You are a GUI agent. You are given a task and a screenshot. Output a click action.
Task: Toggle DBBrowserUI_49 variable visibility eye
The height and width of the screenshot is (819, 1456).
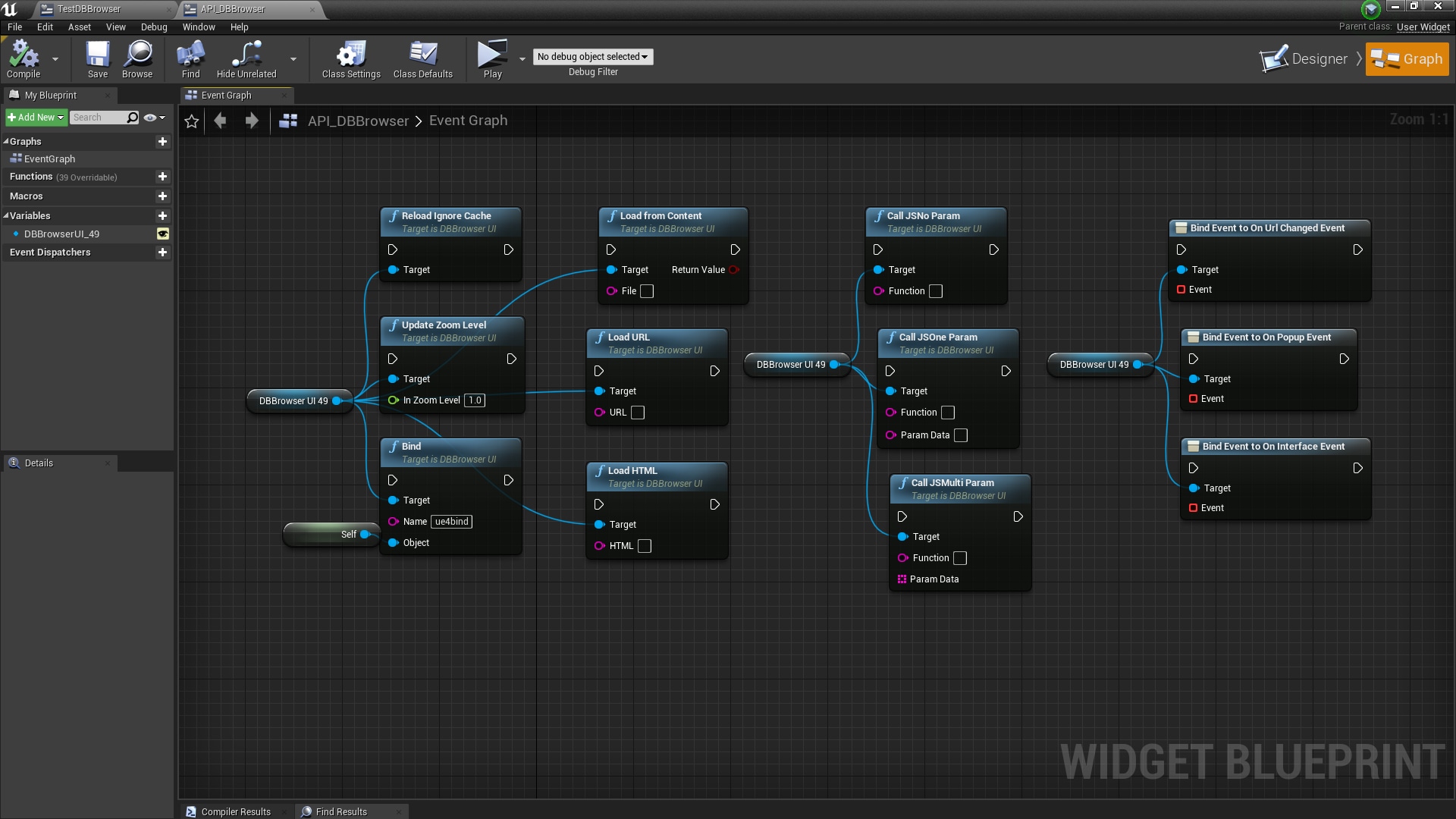click(162, 234)
